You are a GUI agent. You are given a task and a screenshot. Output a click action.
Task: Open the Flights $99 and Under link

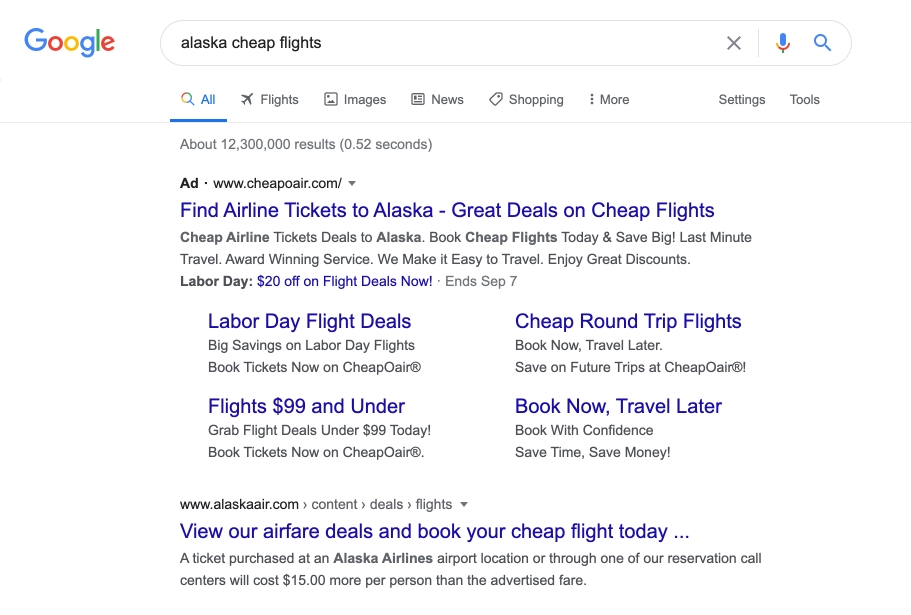306,406
